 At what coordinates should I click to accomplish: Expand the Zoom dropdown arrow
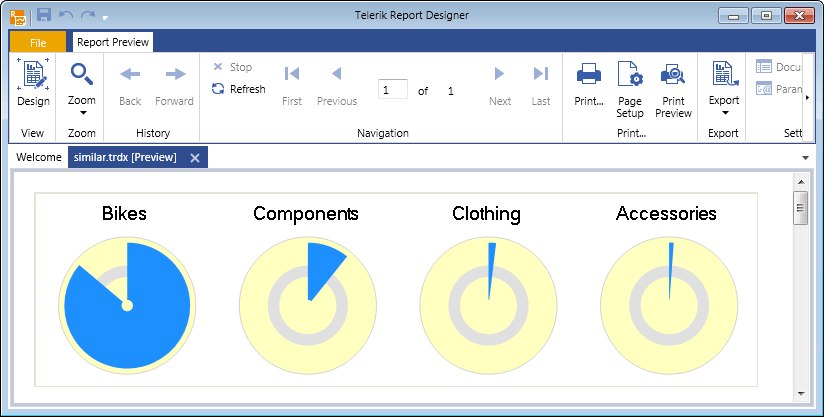[x=82, y=113]
